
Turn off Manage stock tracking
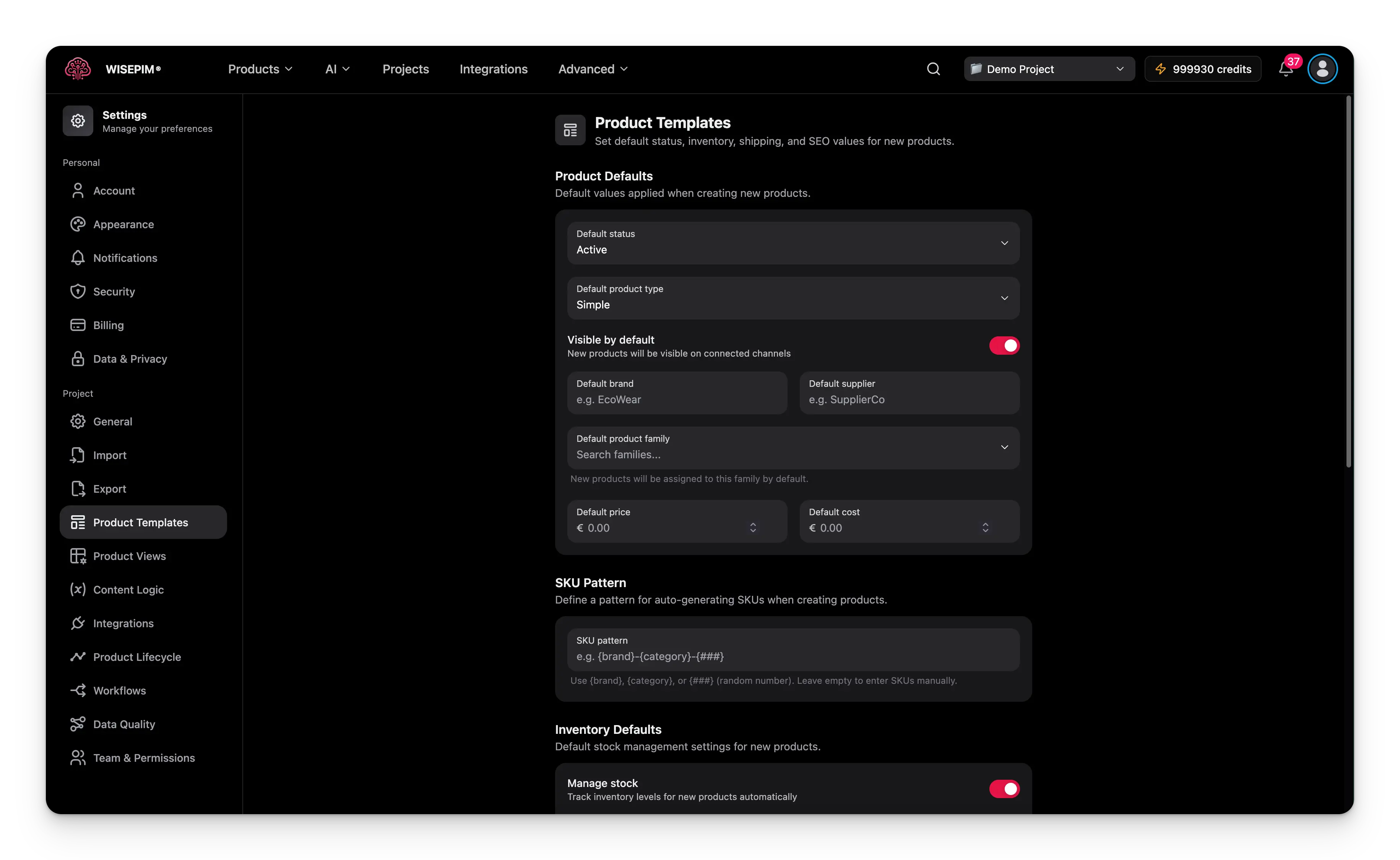pos(1004,789)
